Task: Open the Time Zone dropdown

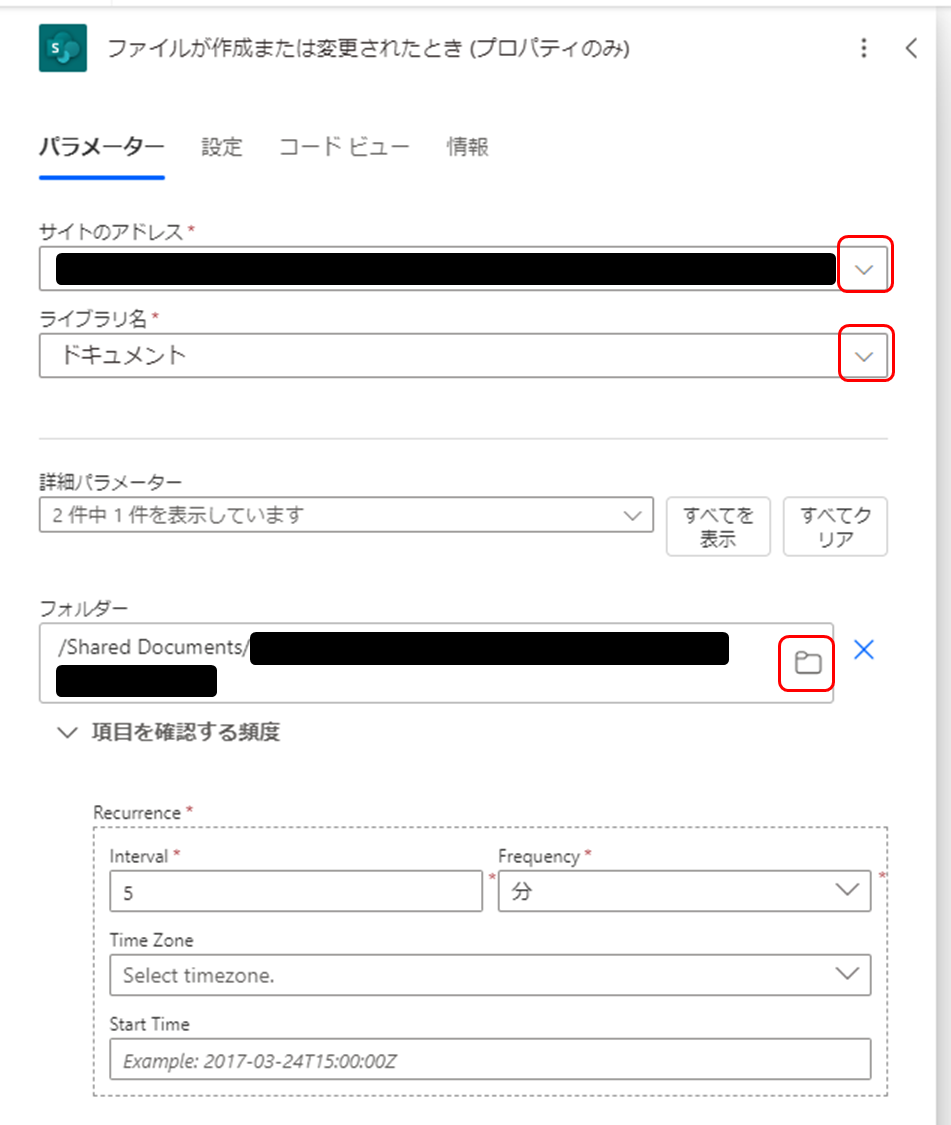Action: [490, 975]
